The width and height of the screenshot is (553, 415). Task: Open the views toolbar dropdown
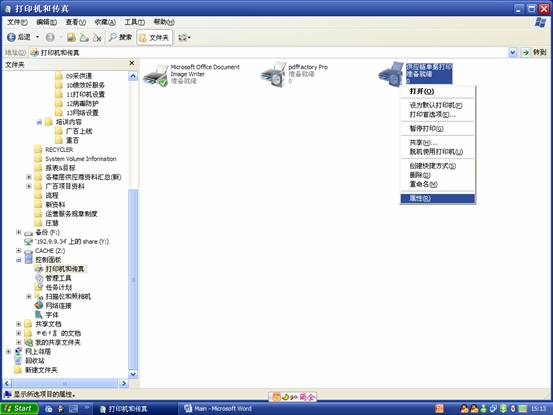point(184,37)
